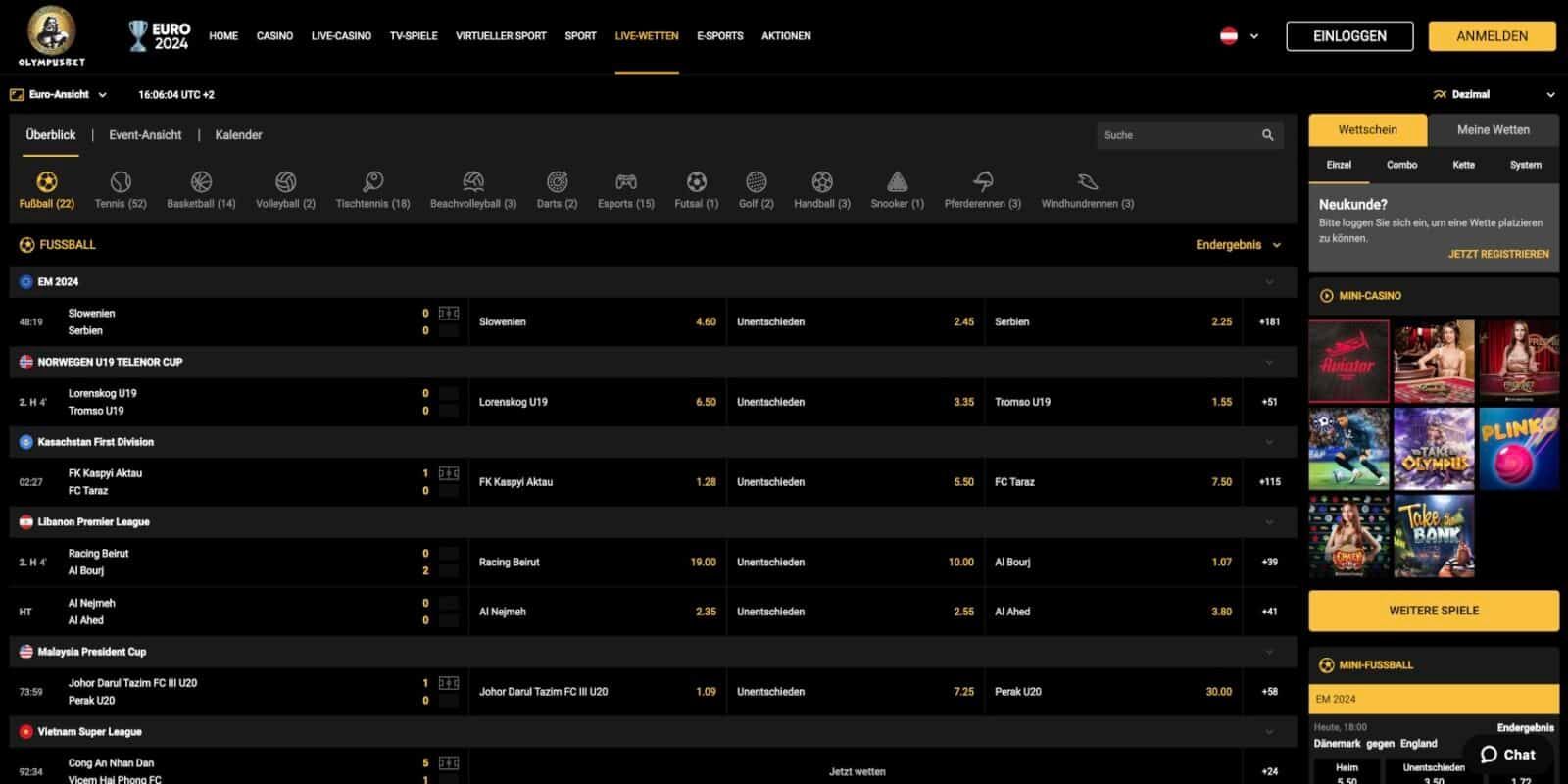Click the search magnifier icon
The width and height of the screenshot is (1568, 784).
click(x=1267, y=135)
